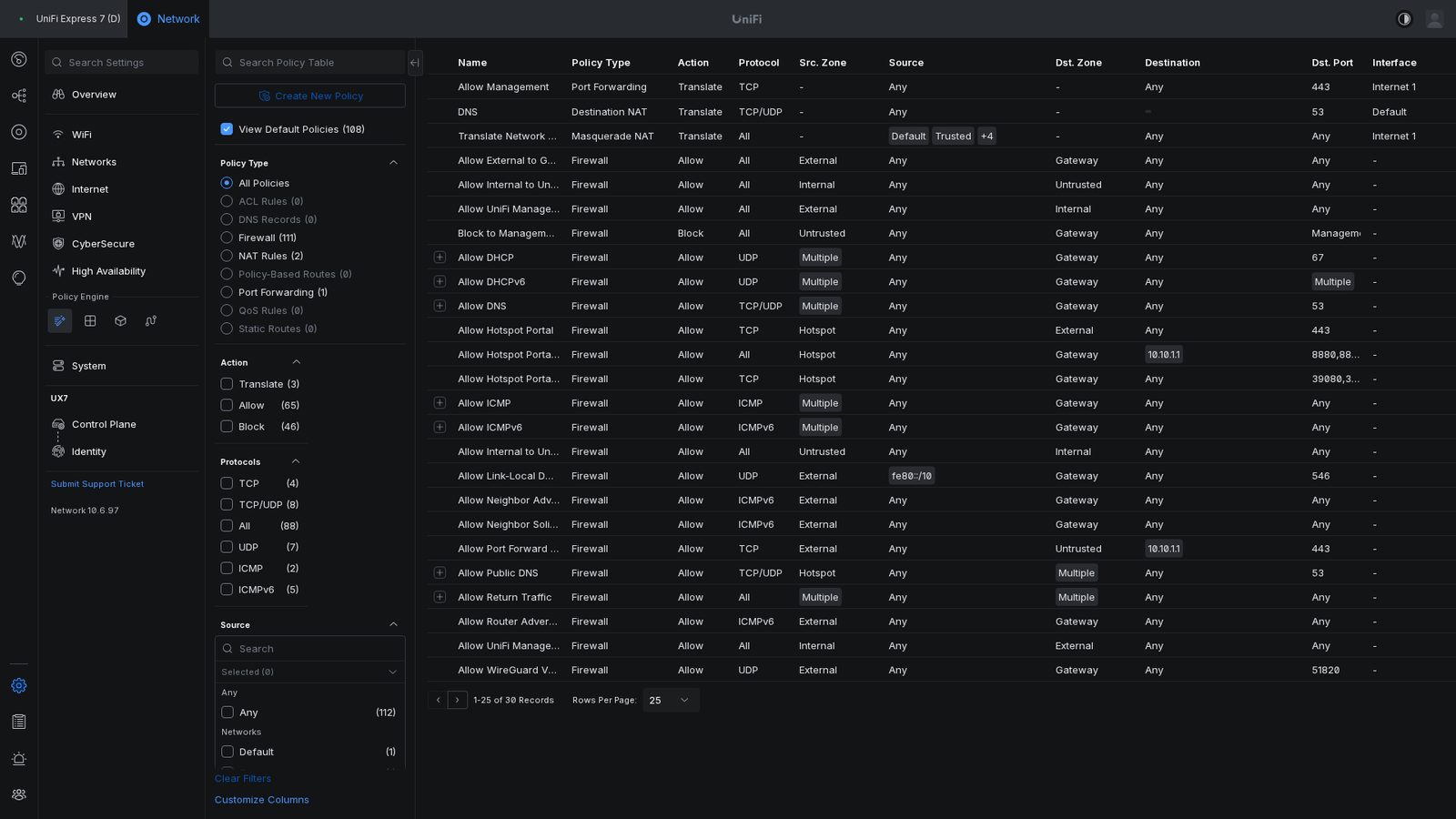Check the Allow action filter
Viewport: 1456px width, 819px height.
point(227,405)
